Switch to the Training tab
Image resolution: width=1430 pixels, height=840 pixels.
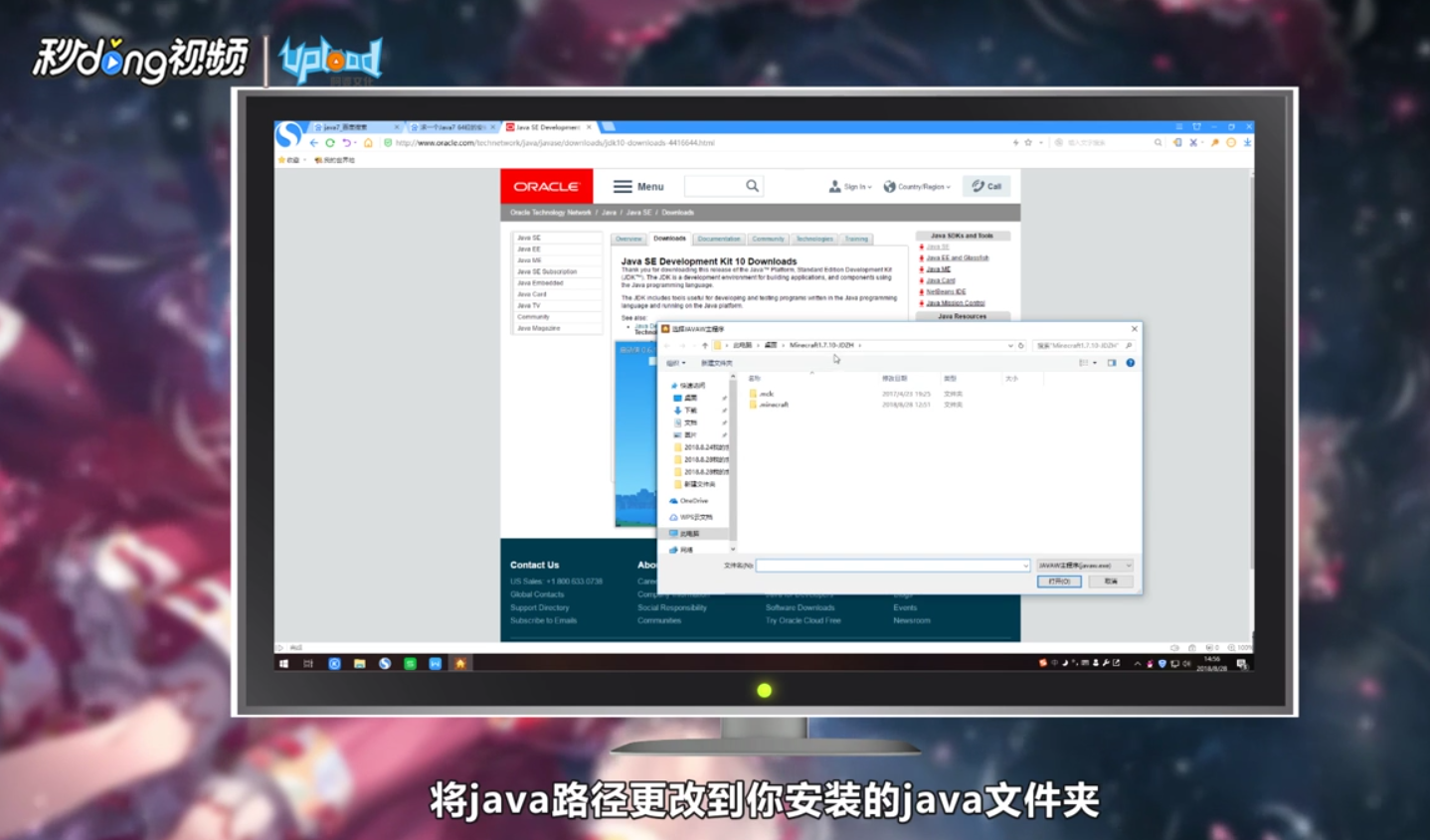[856, 239]
